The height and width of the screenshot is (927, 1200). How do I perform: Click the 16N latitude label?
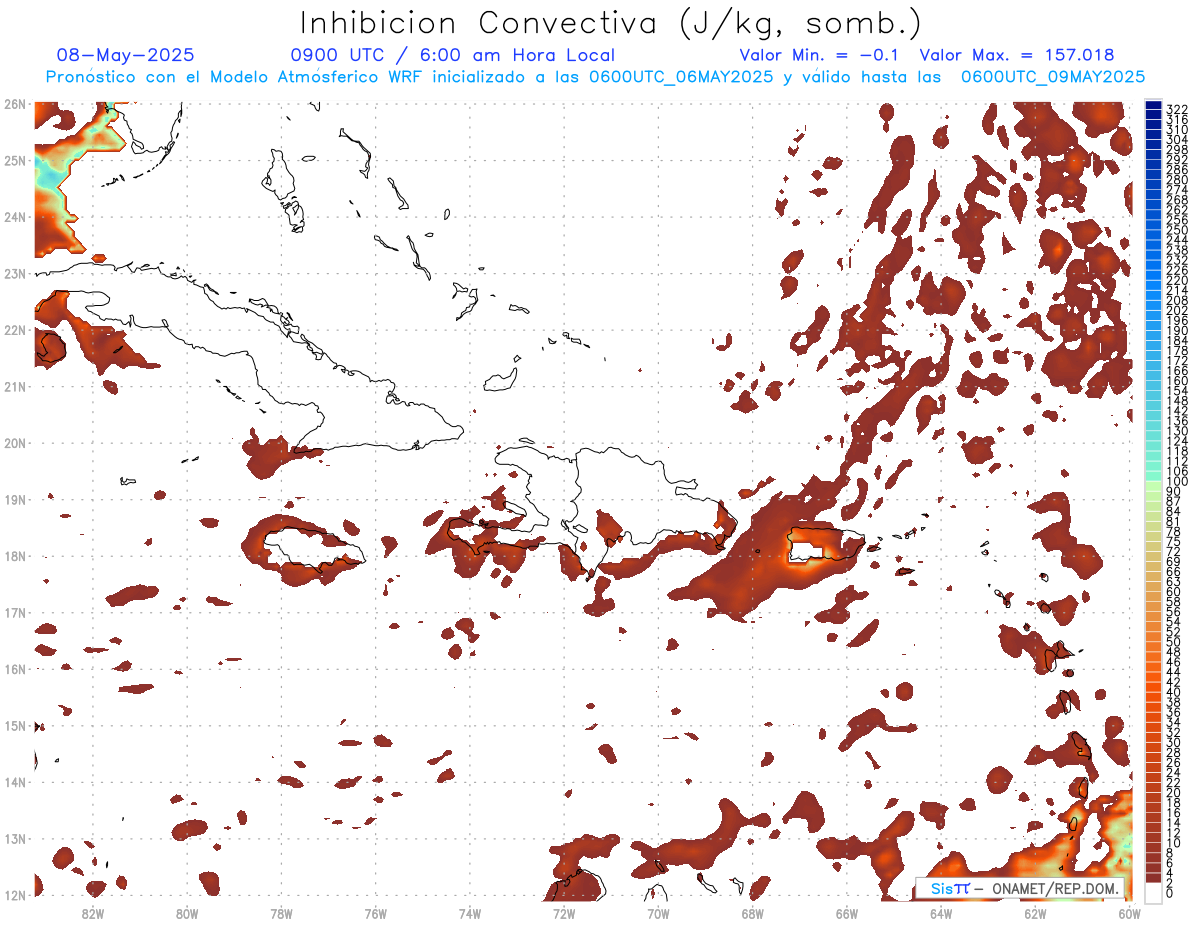(x=14, y=669)
